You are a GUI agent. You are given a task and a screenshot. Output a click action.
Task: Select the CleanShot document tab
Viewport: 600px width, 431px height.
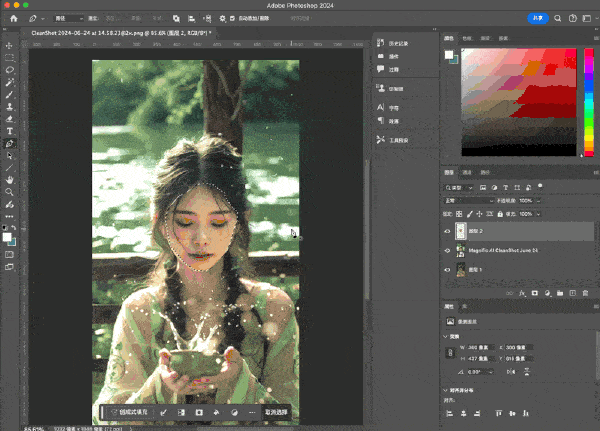[121, 33]
